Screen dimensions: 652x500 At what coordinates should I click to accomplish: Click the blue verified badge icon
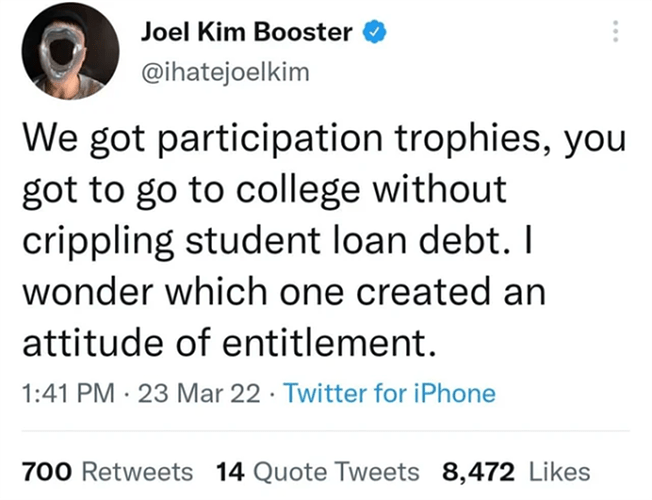tap(375, 32)
